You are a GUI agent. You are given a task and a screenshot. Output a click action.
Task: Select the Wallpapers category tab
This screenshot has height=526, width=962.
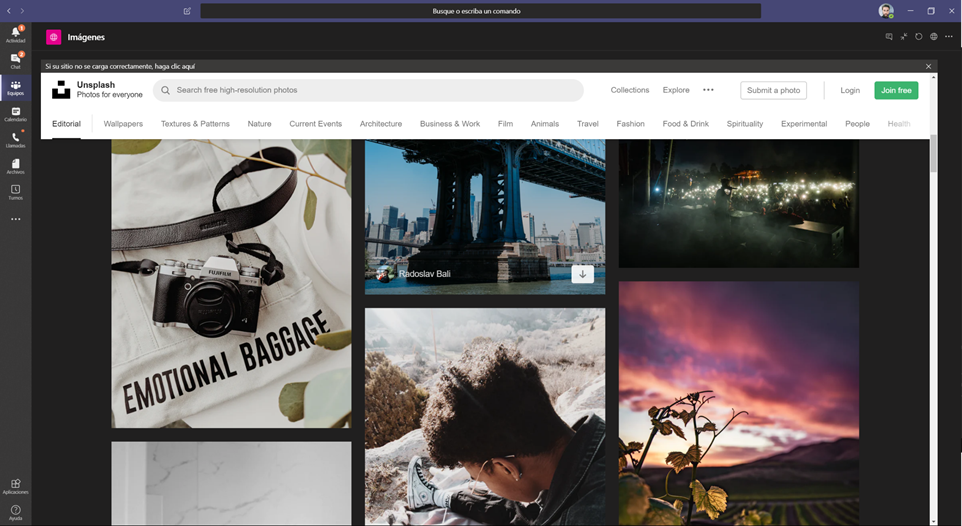coord(123,124)
